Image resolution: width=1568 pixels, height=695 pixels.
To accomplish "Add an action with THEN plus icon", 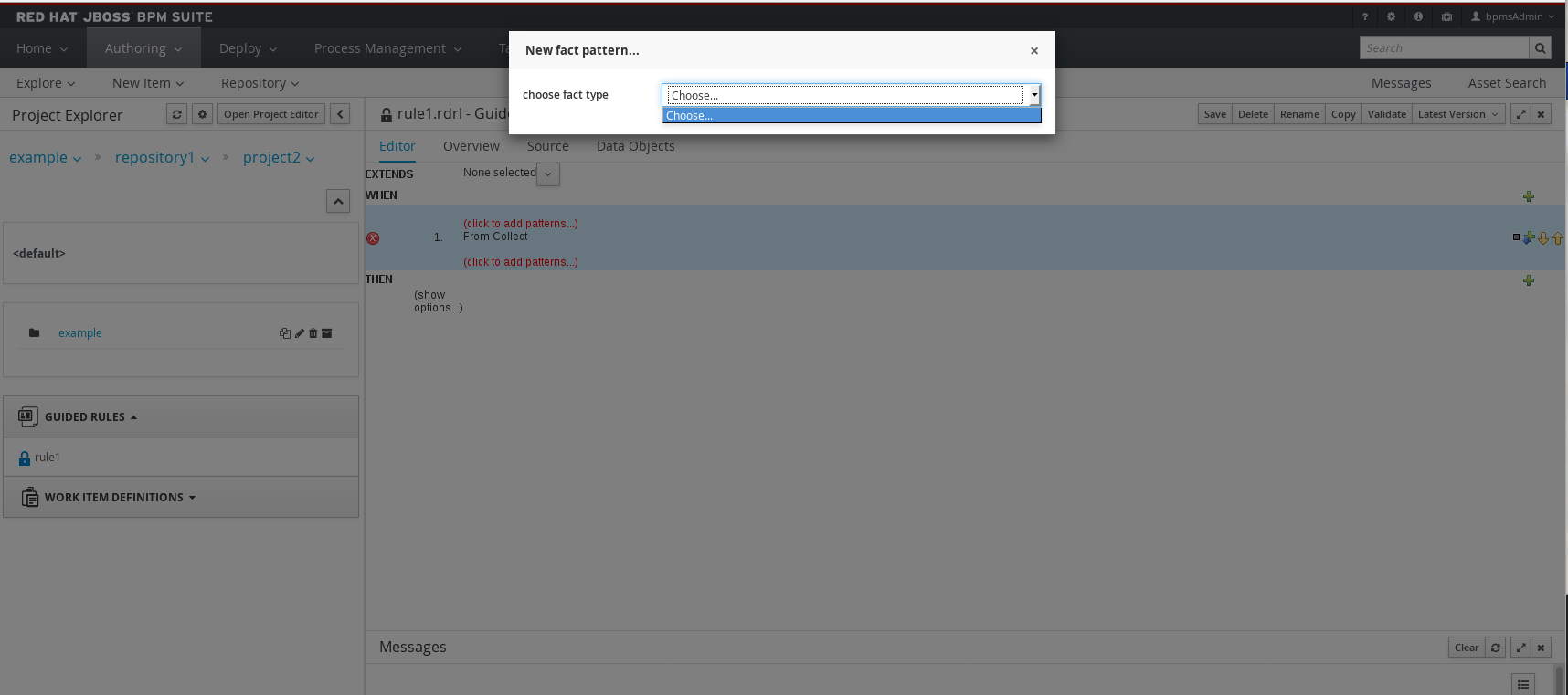I will [x=1529, y=280].
